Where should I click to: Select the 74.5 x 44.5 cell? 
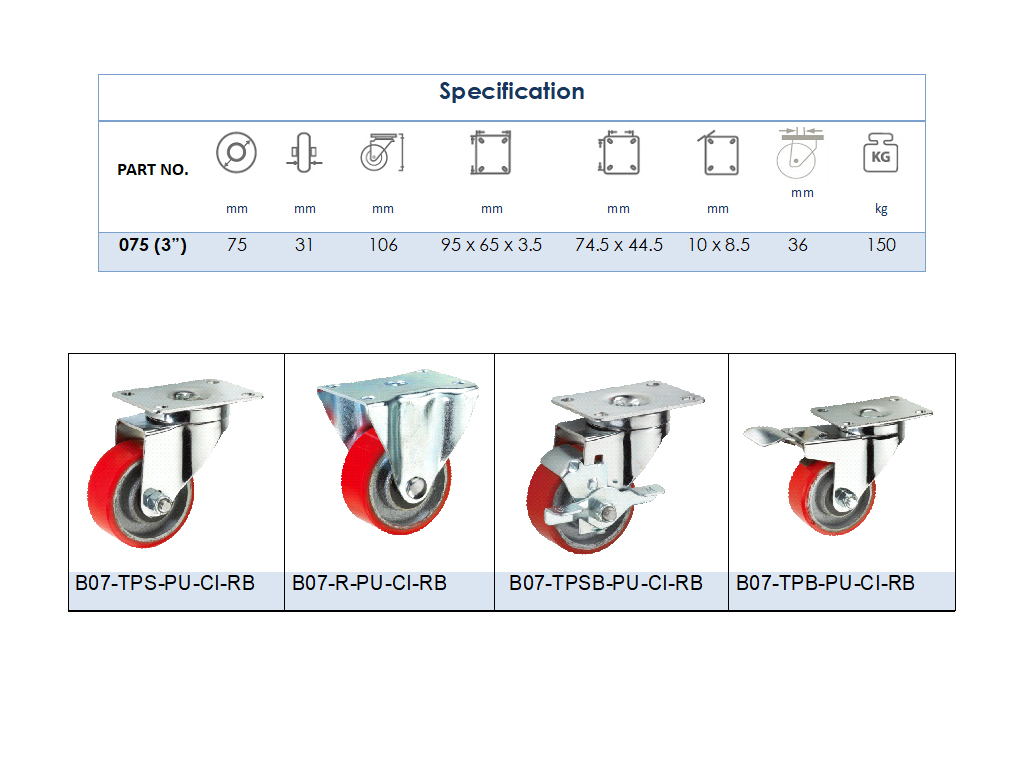pos(619,245)
